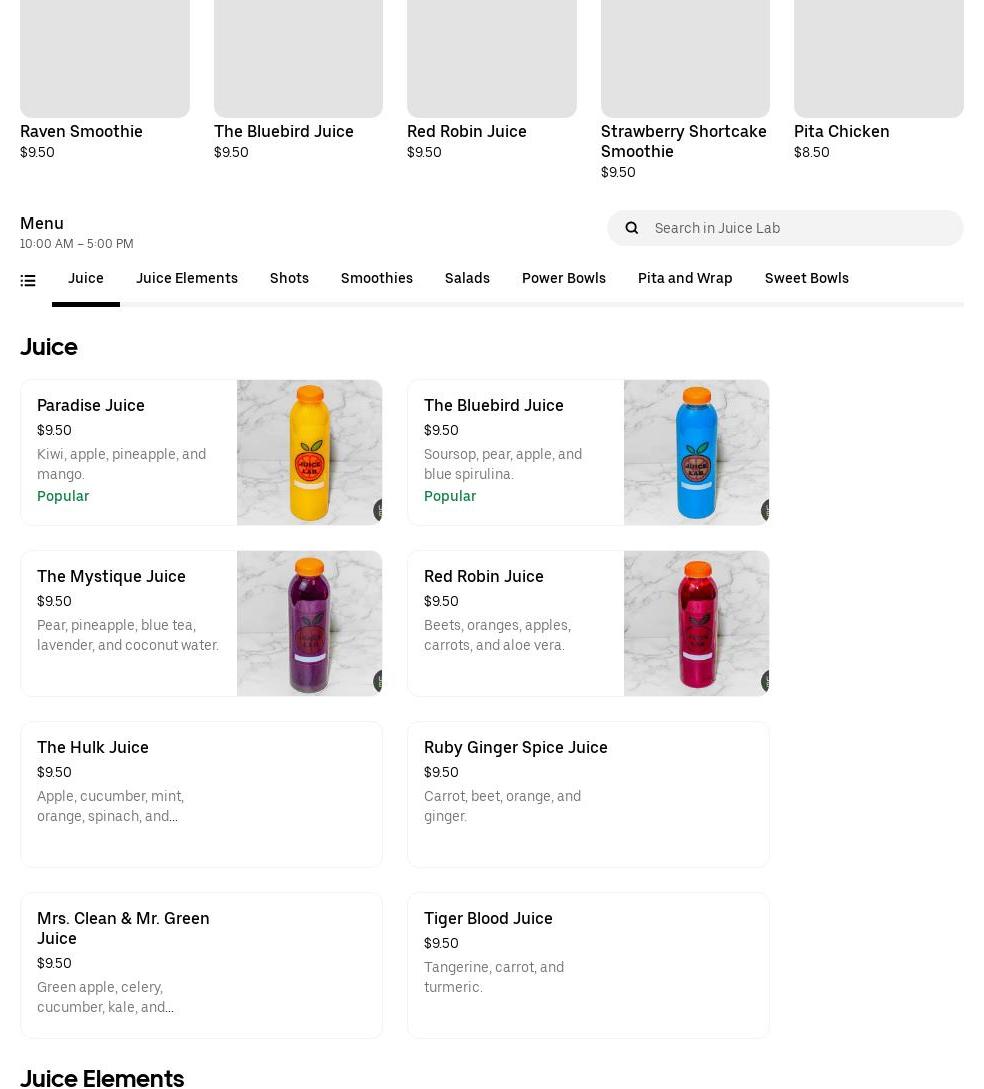Open Tiger Blood Juice details
The height and width of the screenshot is (1089, 984).
(x=588, y=965)
